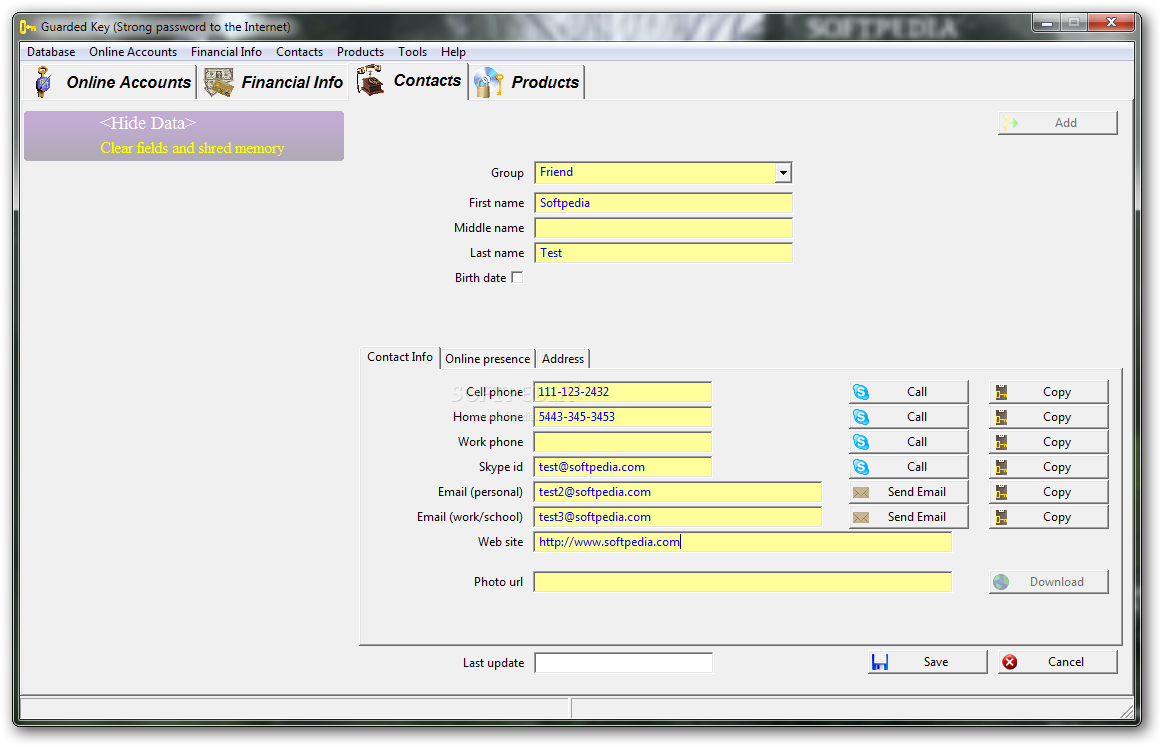The image size is (1162, 747).
Task: Click Skype icon in Work phone row
Action: (x=860, y=442)
